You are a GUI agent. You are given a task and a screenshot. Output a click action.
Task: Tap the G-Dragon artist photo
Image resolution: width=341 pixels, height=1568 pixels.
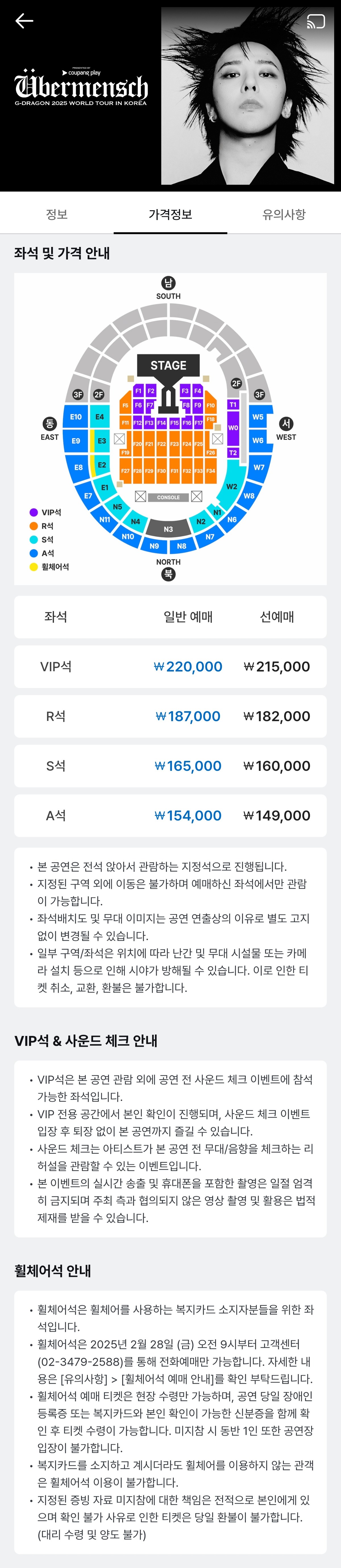[250, 96]
